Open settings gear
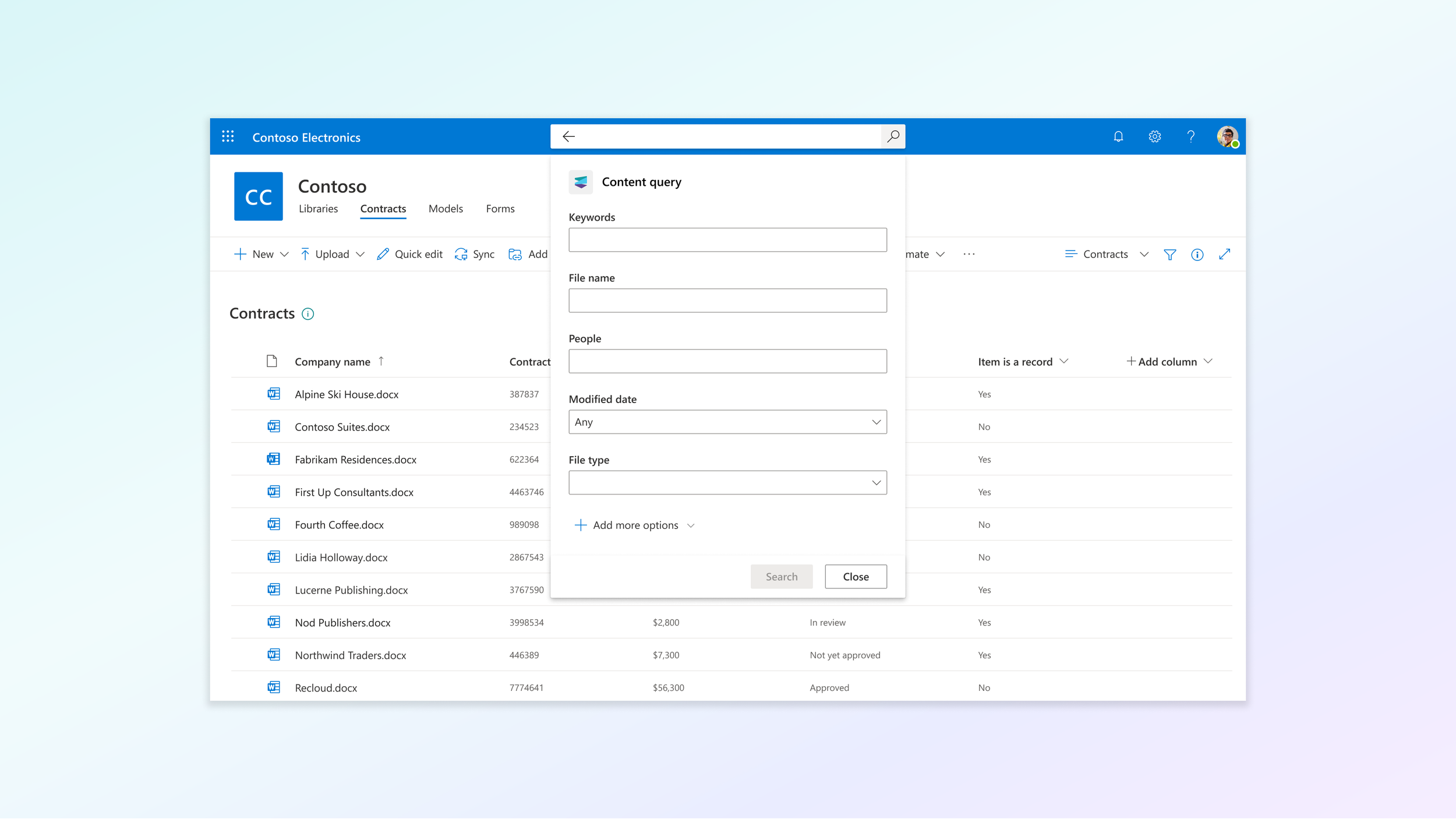This screenshot has width=1456, height=819. (1155, 136)
